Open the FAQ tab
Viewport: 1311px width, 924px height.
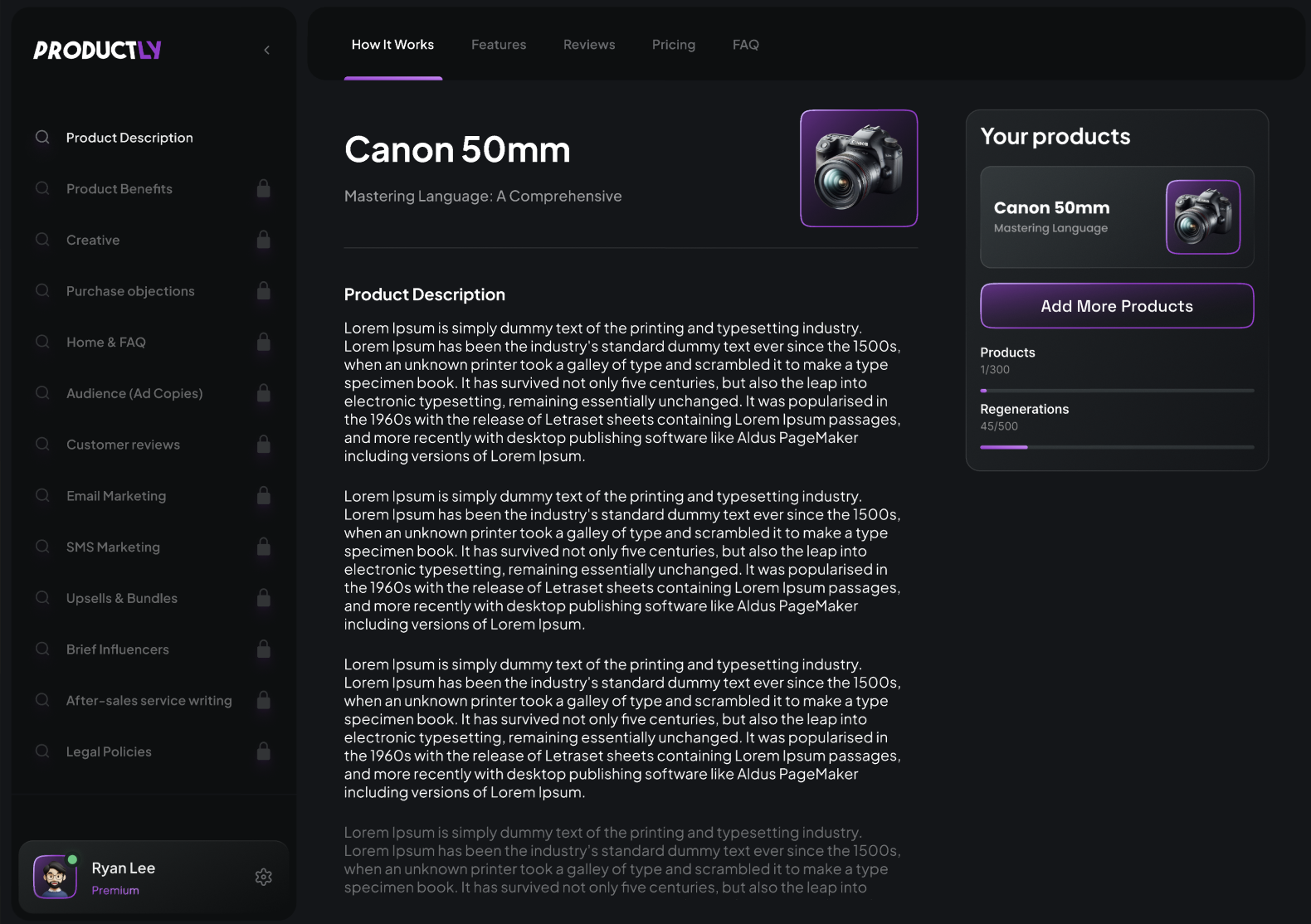[x=746, y=45]
